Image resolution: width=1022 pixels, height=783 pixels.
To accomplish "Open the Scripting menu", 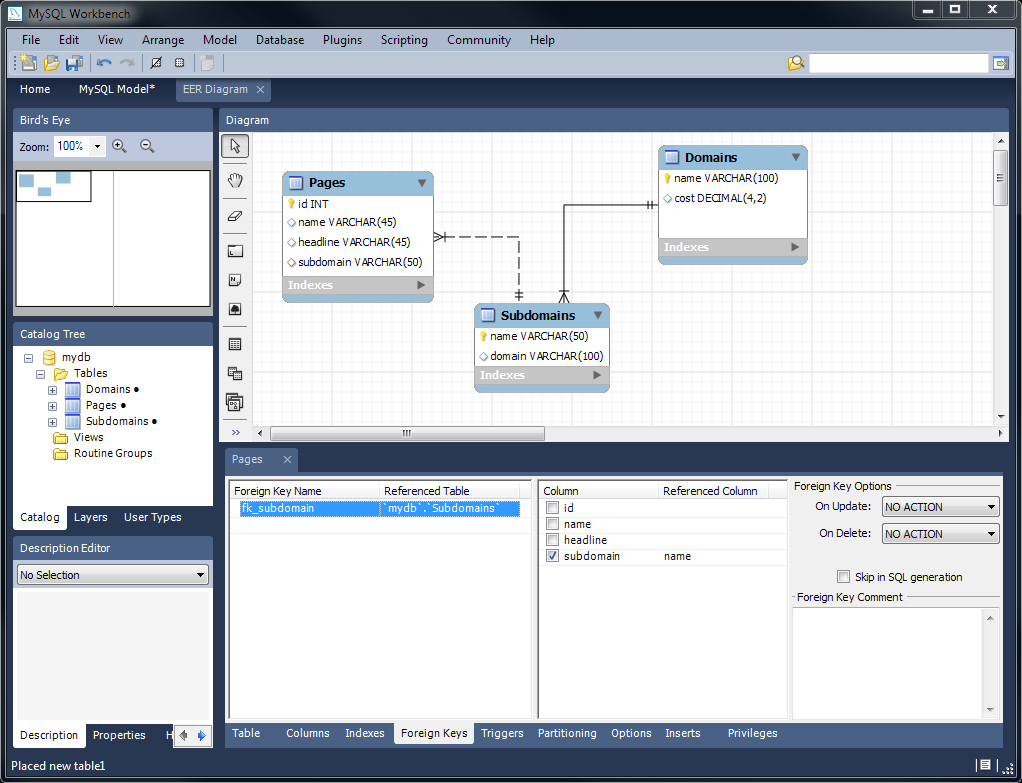I will 404,40.
